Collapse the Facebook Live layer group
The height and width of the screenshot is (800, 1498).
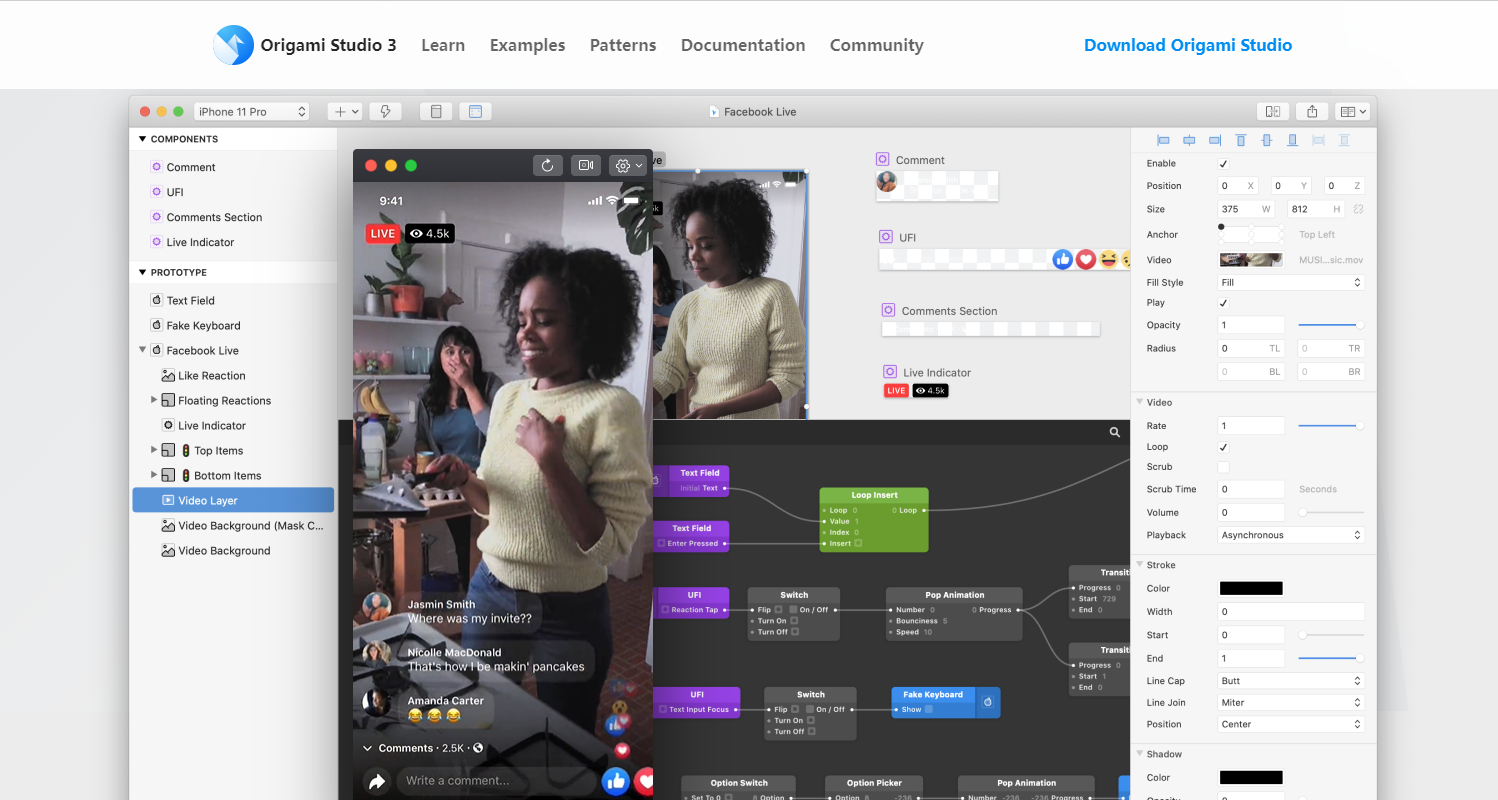click(142, 350)
